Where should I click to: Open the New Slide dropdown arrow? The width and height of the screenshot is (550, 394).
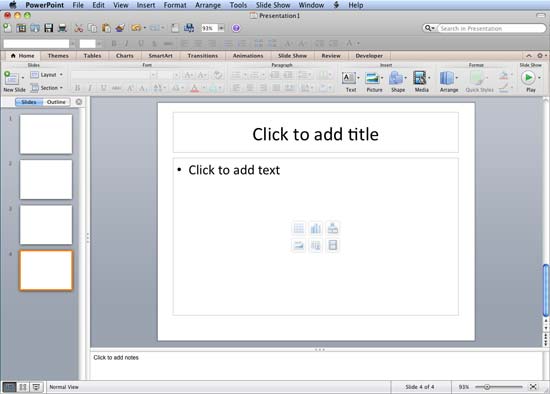(x=23, y=78)
